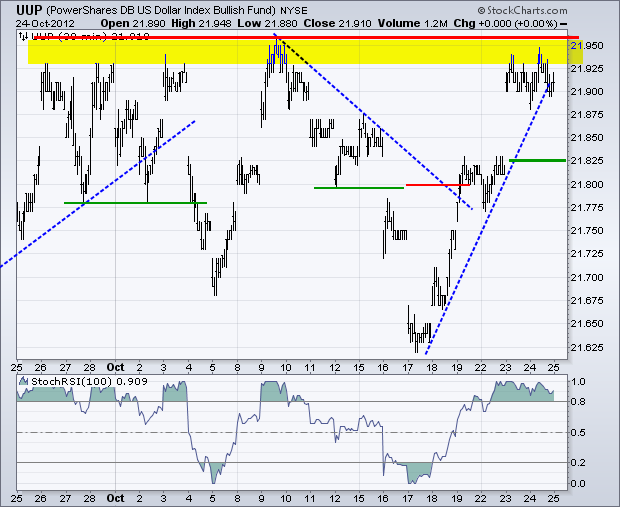Screen dimensions: 620x507
Task: Click the 0.2 StochRSI axis label
Action: coord(578,462)
